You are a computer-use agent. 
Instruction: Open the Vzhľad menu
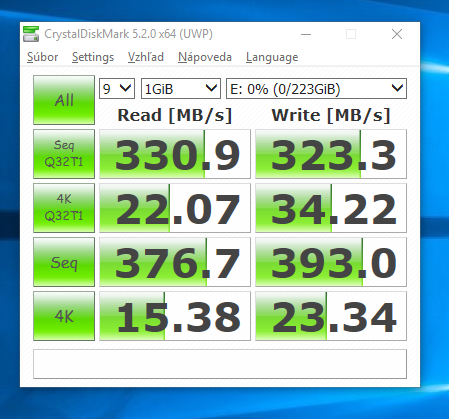[x=146, y=57]
